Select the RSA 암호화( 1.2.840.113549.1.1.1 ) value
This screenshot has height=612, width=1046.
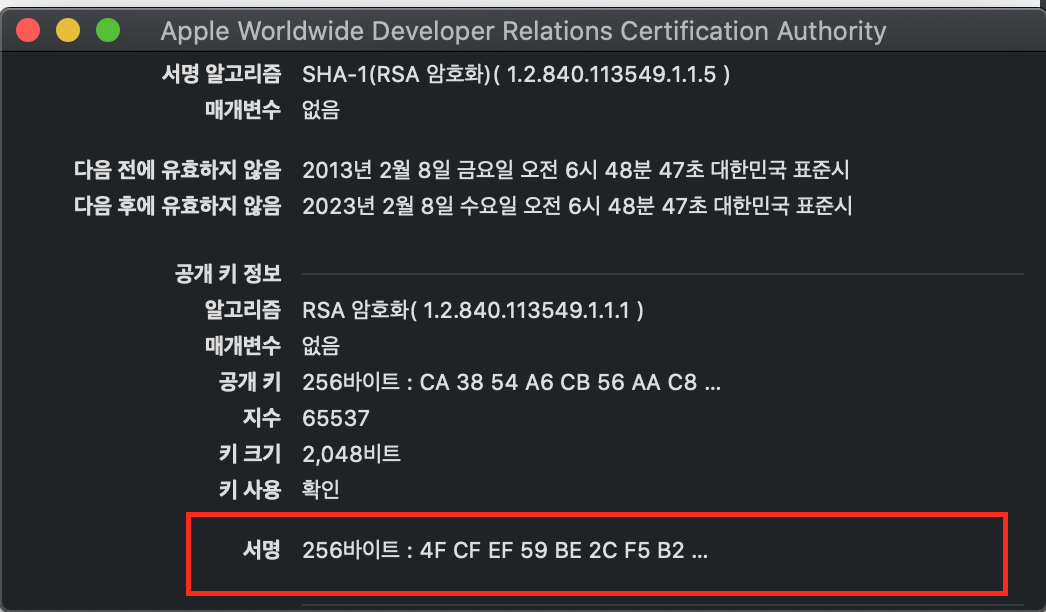click(x=472, y=310)
